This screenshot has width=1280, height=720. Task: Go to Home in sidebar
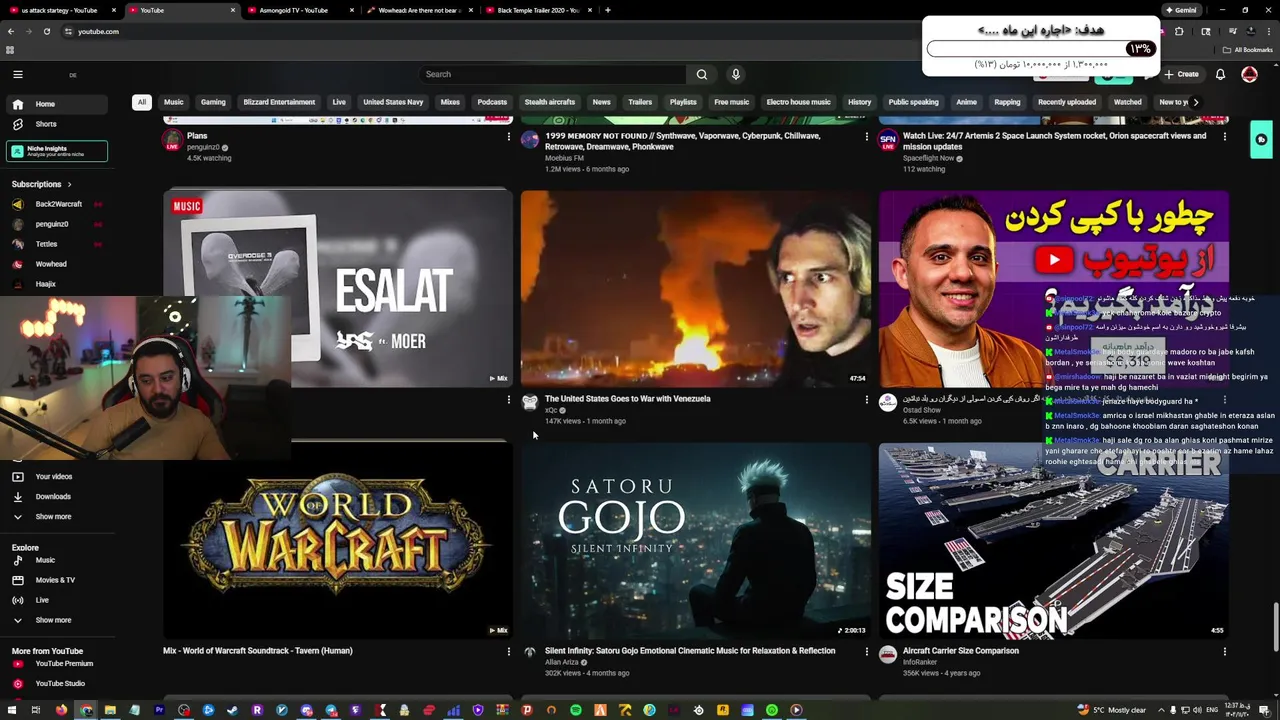click(58, 104)
